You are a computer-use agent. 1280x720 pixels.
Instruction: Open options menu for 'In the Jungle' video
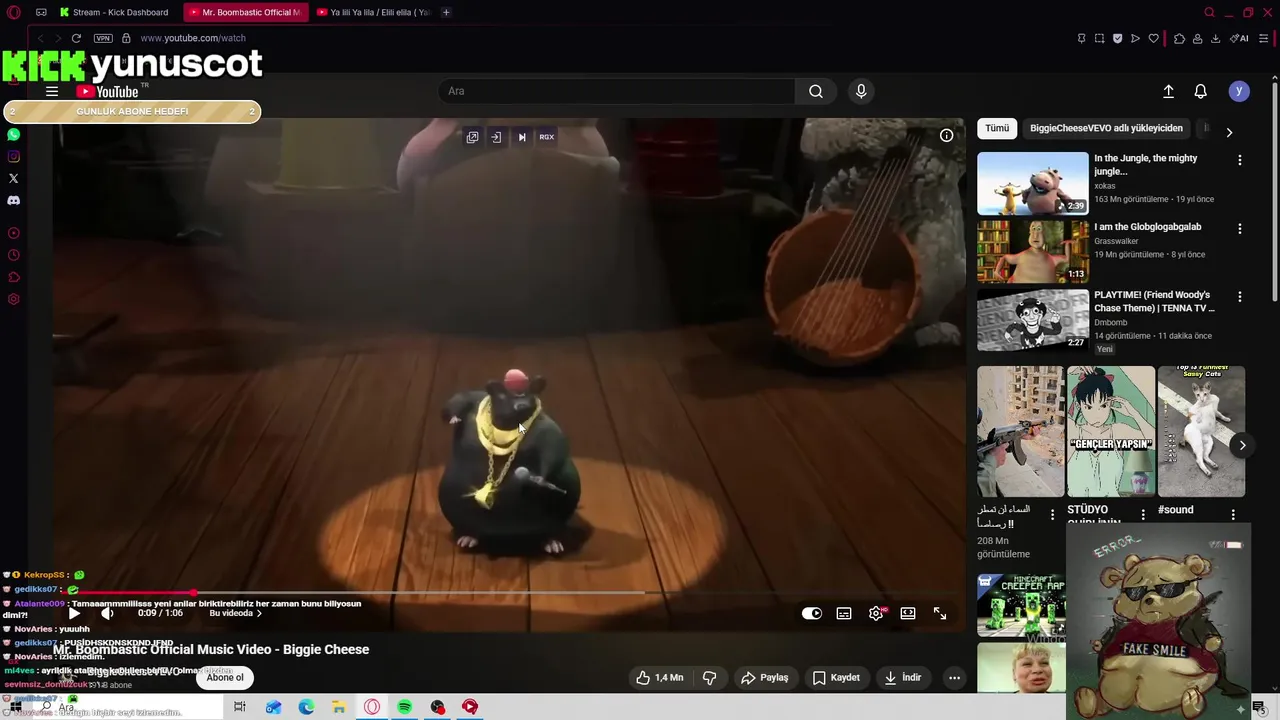[1240, 160]
